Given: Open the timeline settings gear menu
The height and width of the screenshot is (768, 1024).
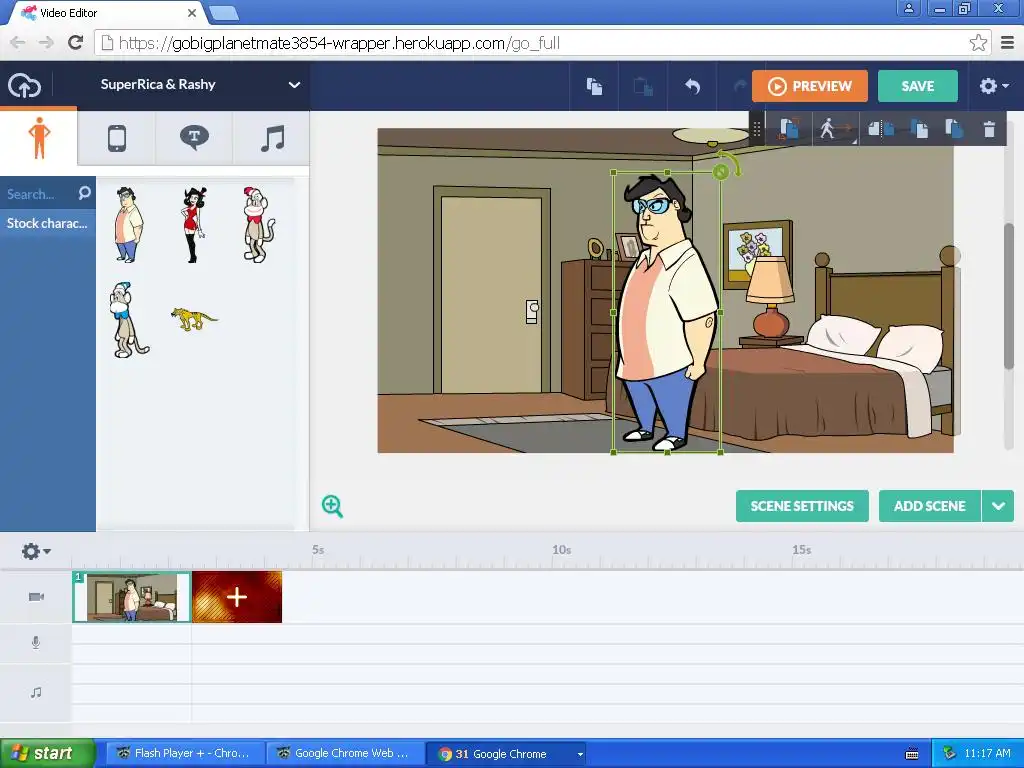Looking at the screenshot, I should point(36,551).
